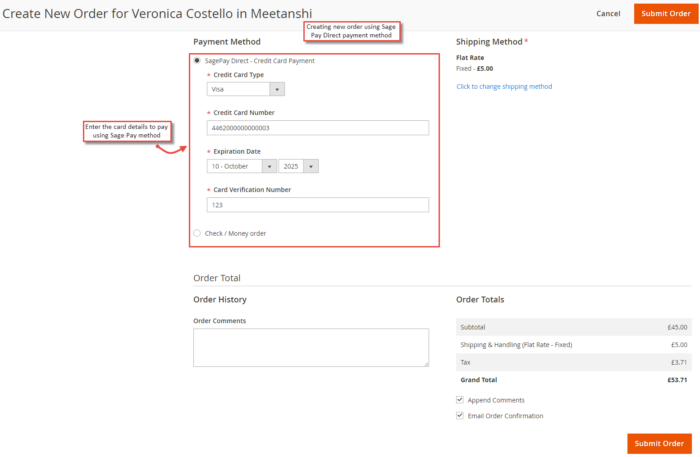Click the Card Verification Number field
Image resolution: width=700 pixels, height=457 pixels.
click(317, 205)
